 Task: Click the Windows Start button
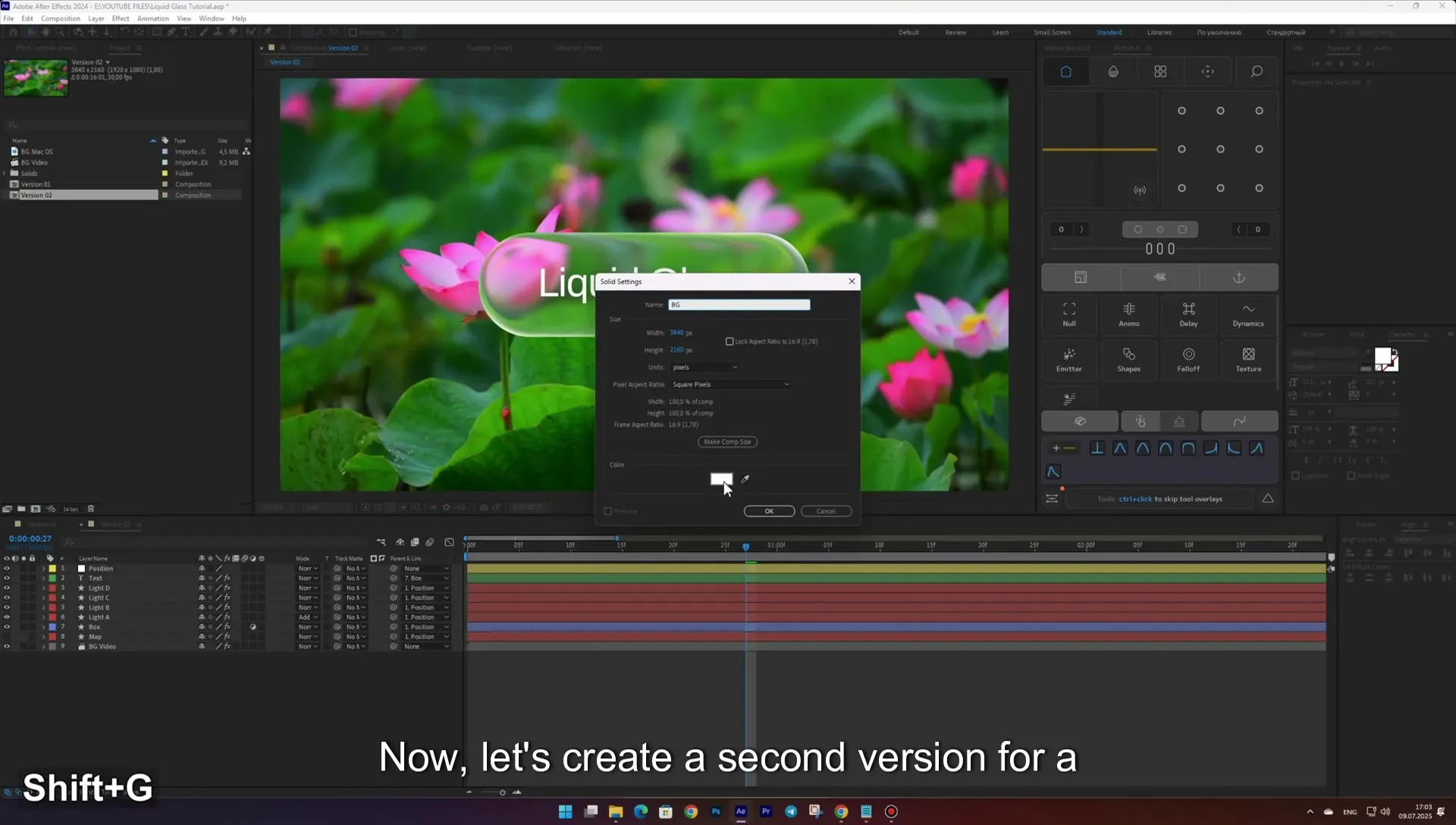click(566, 811)
